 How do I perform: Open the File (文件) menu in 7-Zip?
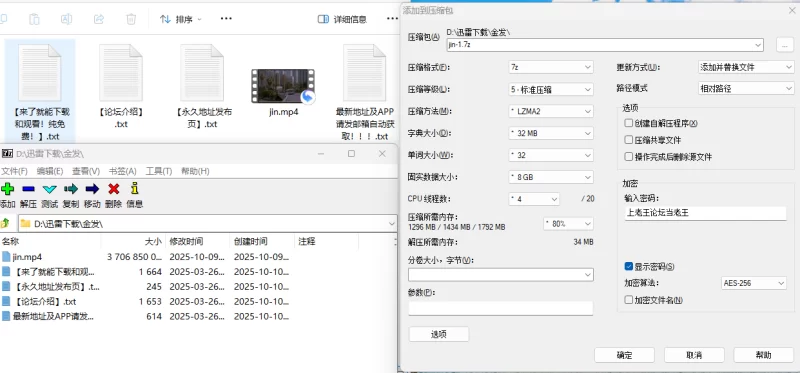tap(14, 171)
